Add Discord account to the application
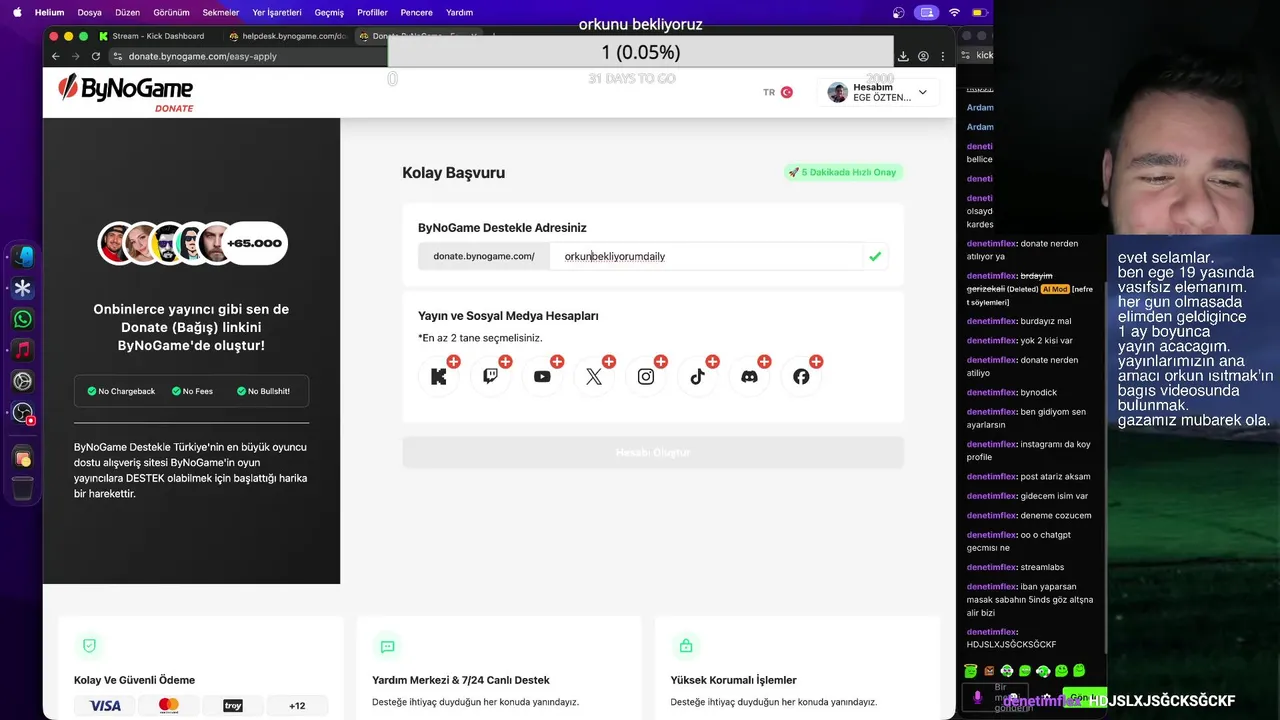This screenshot has height=720, width=1280. pyautogui.click(x=750, y=376)
